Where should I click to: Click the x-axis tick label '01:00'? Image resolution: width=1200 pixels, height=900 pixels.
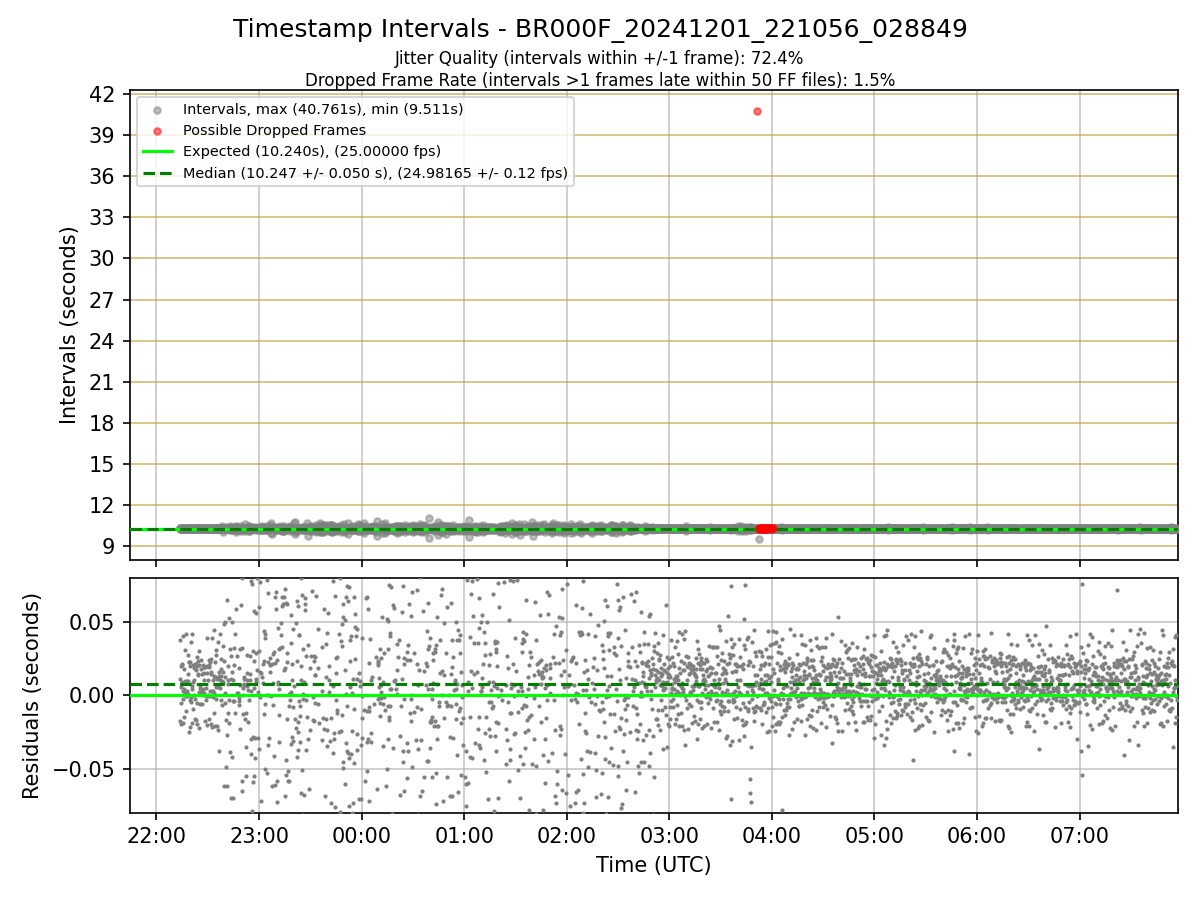coord(464,834)
